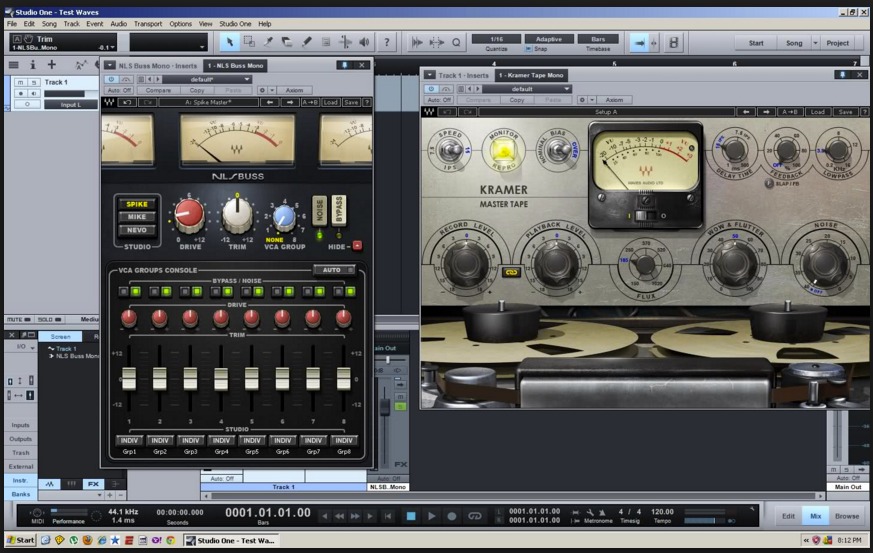873x553 pixels.
Task: Toggle Solo on Track 1
Action: click(x=33, y=82)
